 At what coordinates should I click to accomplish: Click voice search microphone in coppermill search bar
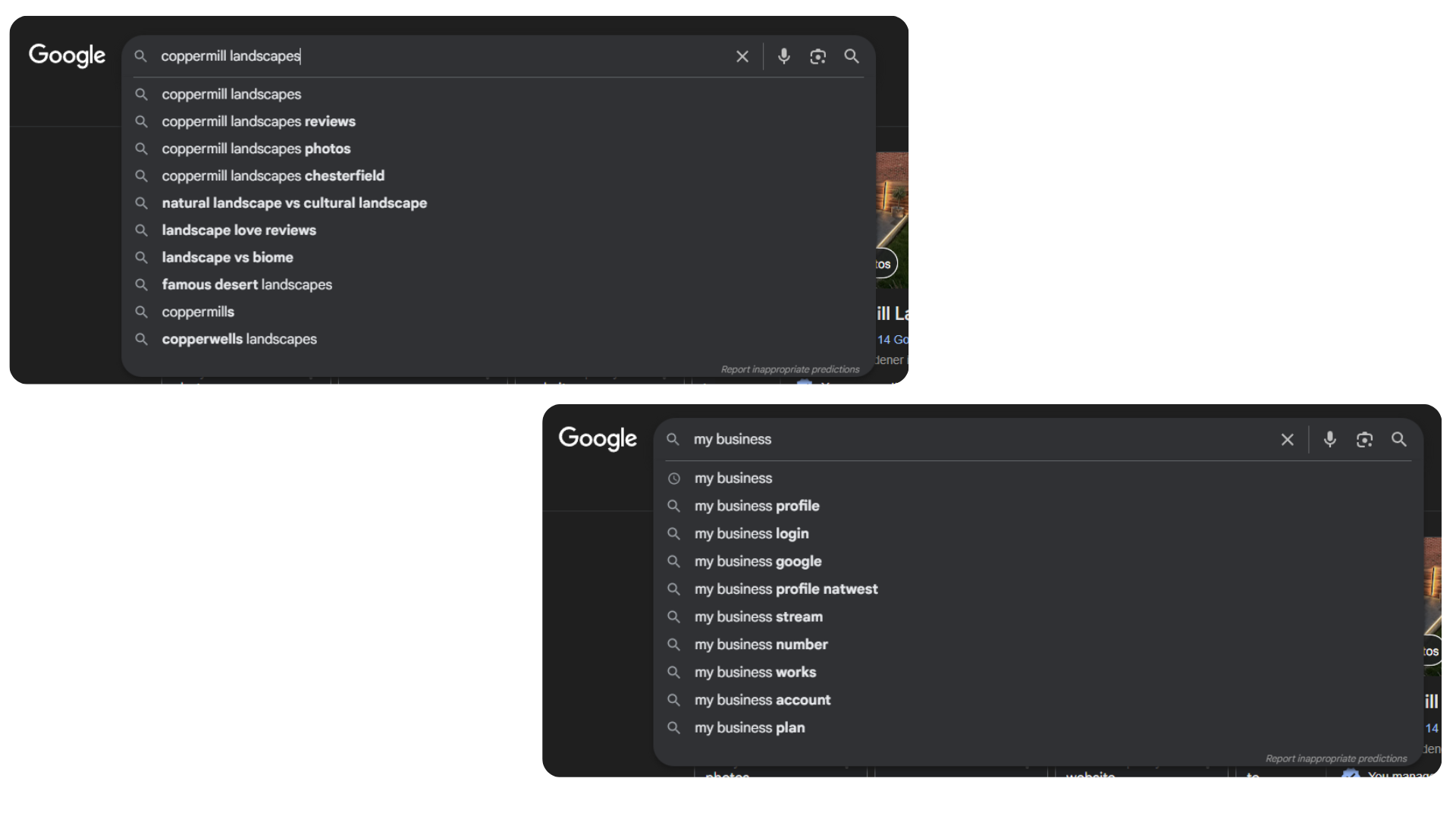784,56
